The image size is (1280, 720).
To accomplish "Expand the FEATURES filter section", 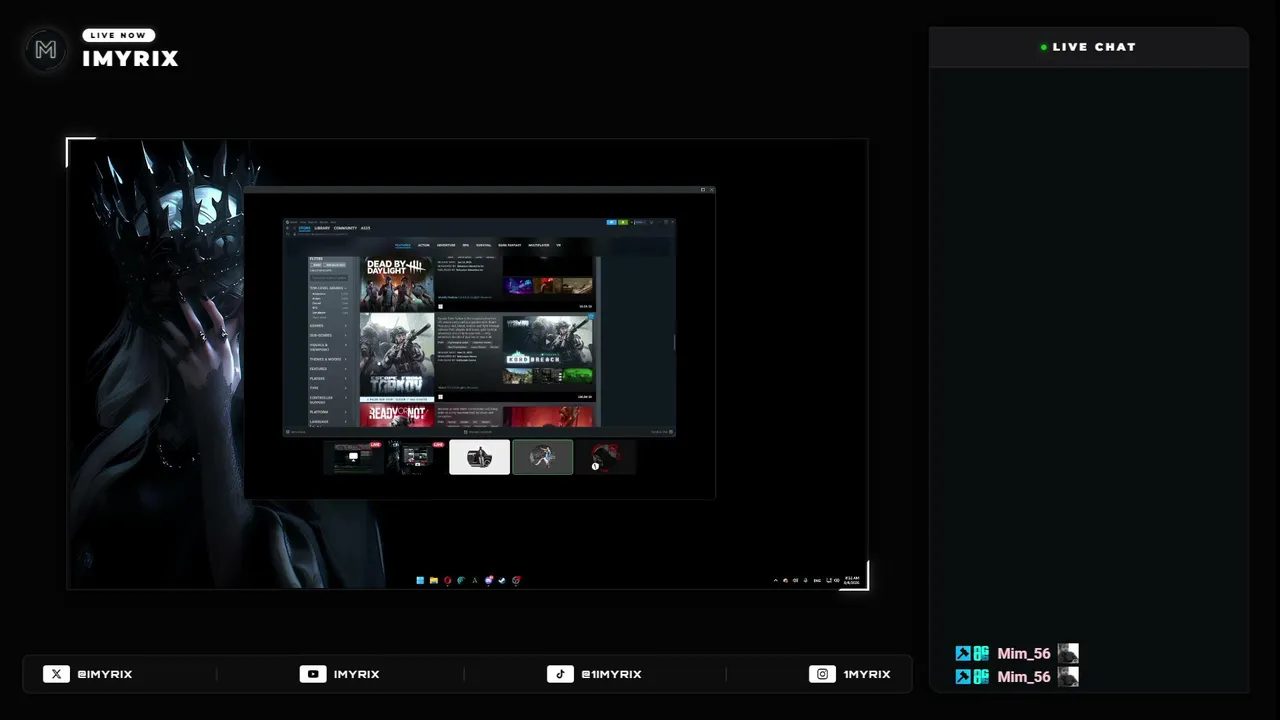I will (x=328, y=369).
